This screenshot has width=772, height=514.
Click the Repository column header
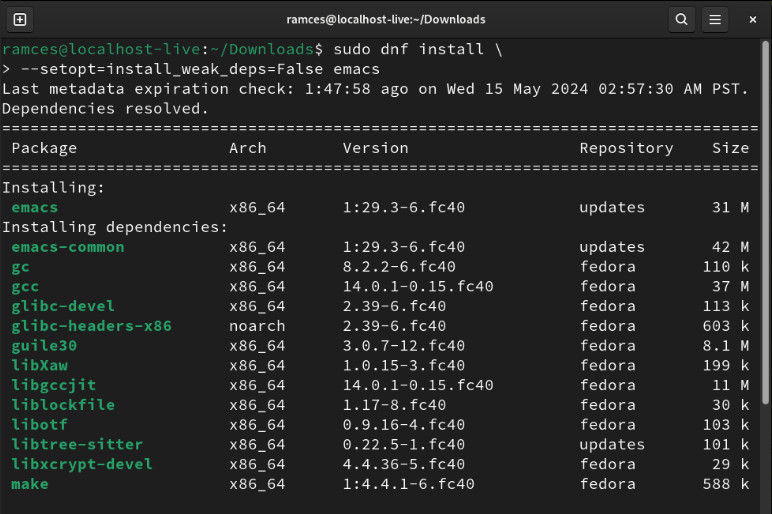pos(627,148)
